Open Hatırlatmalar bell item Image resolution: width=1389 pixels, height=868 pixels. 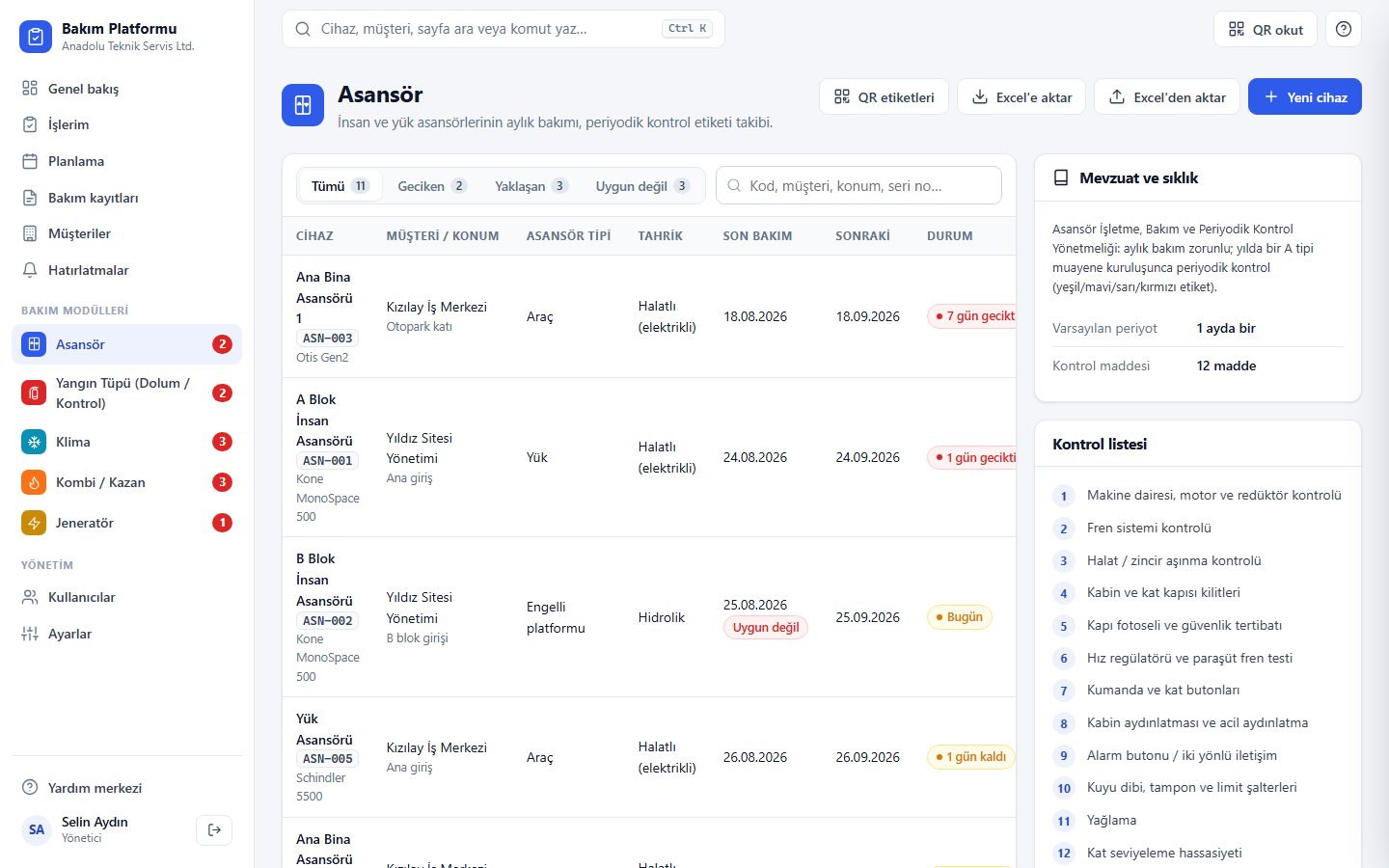pyautogui.click(x=126, y=270)
